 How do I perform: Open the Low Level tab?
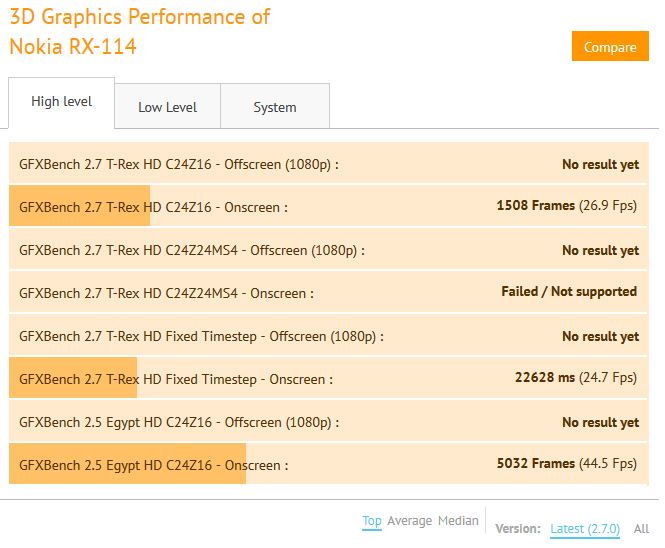point(168,106)
